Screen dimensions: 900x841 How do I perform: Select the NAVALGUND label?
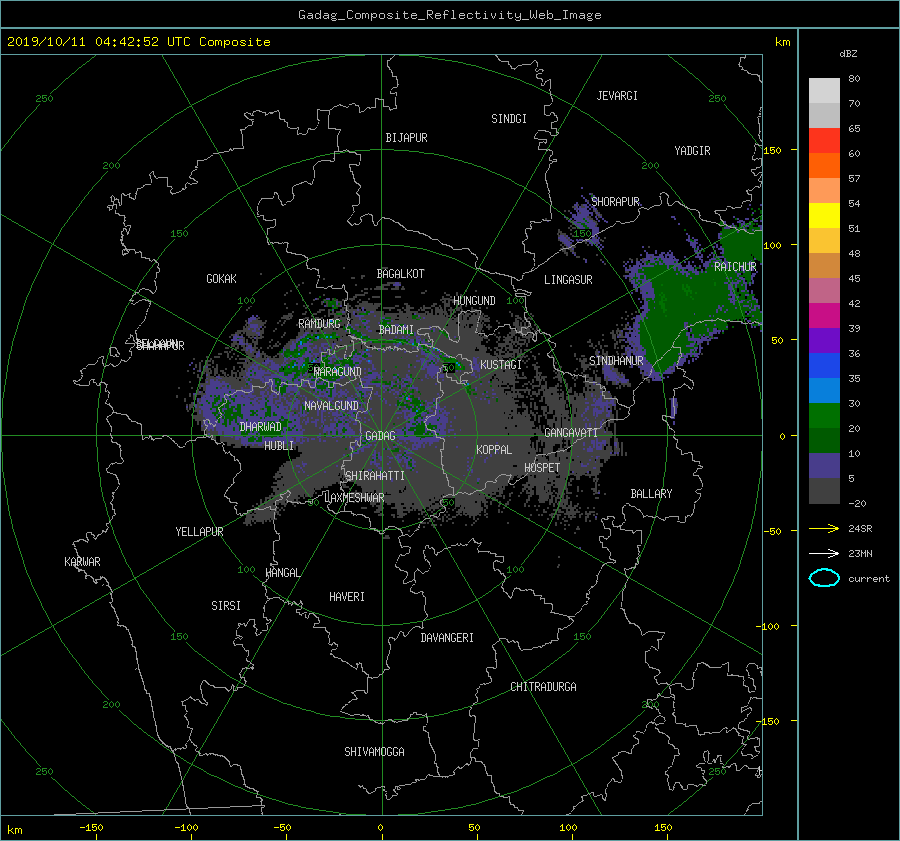pyautogui.click(x=331, y=406)
